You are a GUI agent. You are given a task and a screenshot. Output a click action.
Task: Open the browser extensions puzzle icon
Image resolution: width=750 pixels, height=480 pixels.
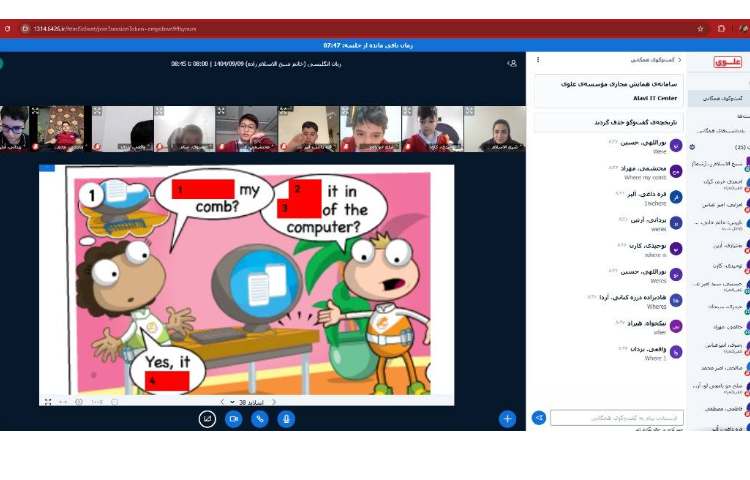tap(721, 29)
